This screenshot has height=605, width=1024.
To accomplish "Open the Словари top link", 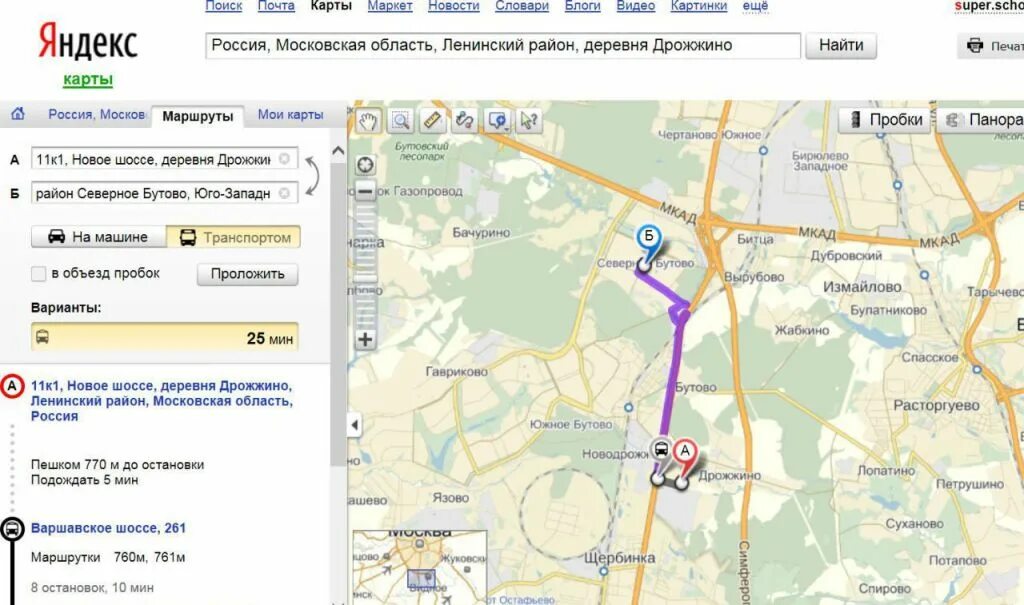I will tap(522, 6).
